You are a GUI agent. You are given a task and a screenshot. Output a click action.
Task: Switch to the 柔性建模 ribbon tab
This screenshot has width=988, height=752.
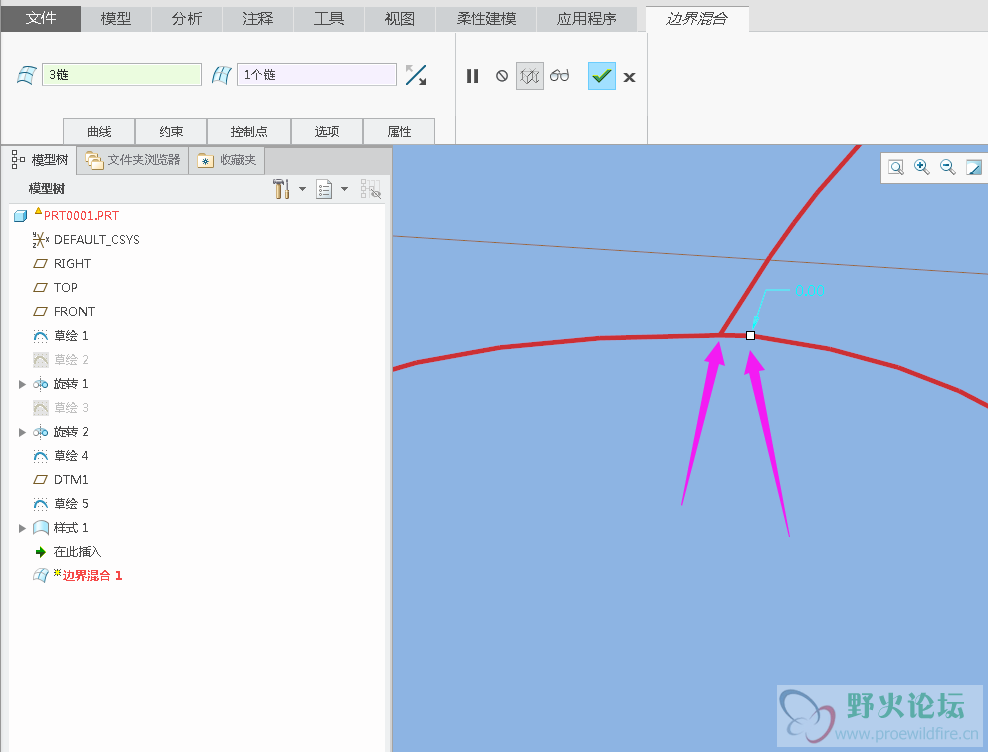(486, 19)
